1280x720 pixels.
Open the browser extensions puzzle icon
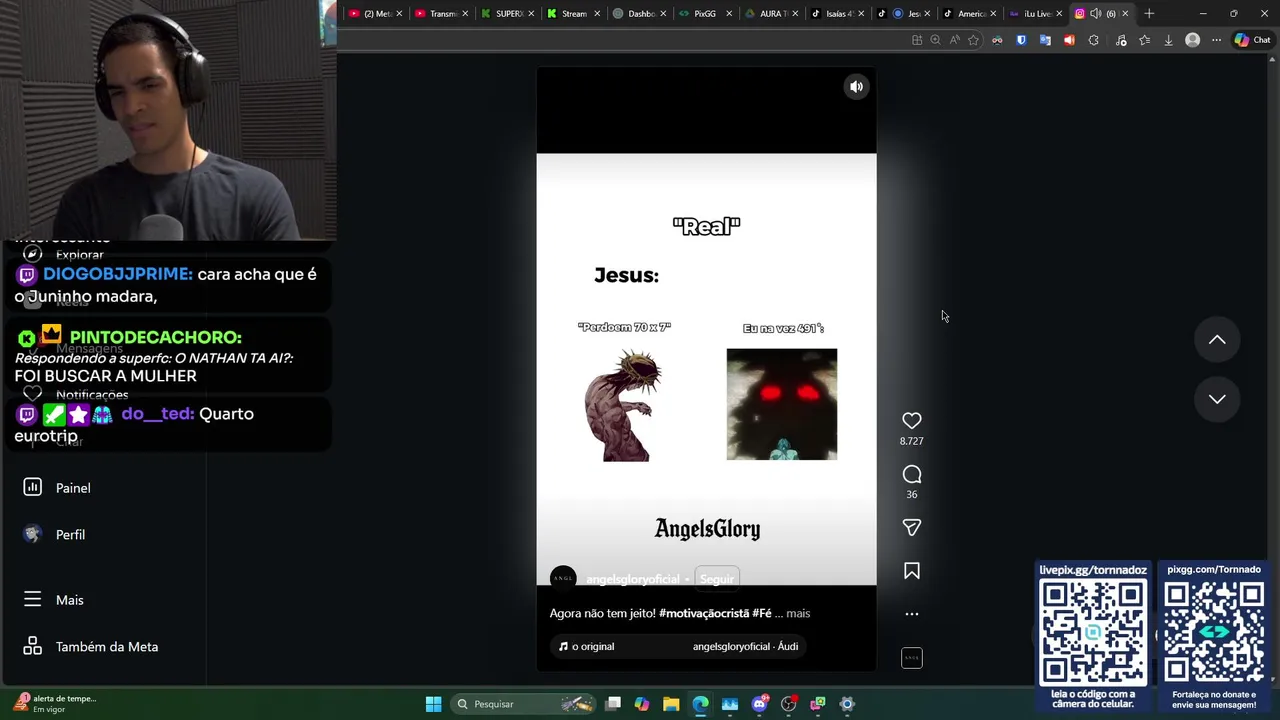1093,40
